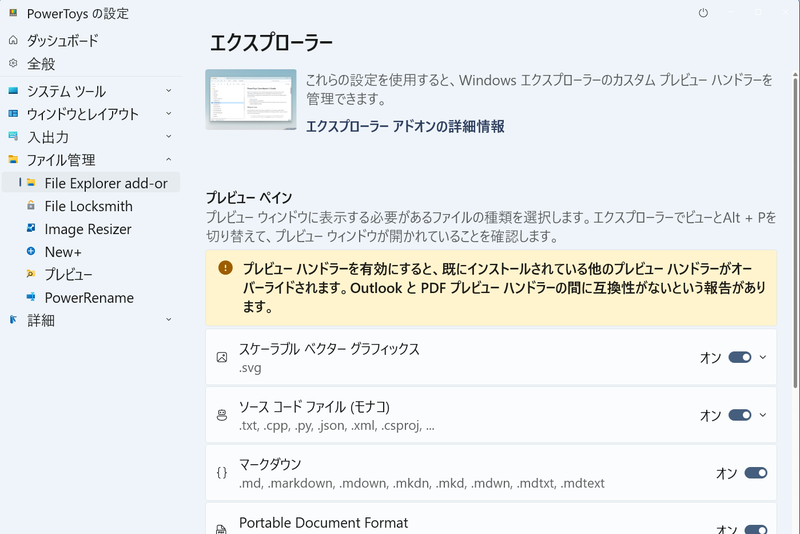Click the Explorer preview thumbnail image
The height and width of the screenshot is (534, 800).
coord(251,99)
